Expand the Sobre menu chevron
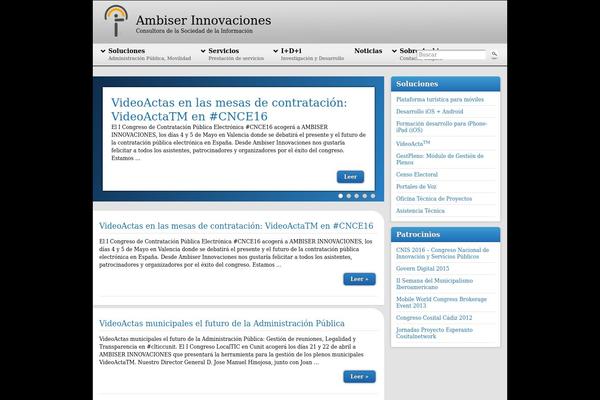The height and width of the screenshot is (400, 600). 395,51
